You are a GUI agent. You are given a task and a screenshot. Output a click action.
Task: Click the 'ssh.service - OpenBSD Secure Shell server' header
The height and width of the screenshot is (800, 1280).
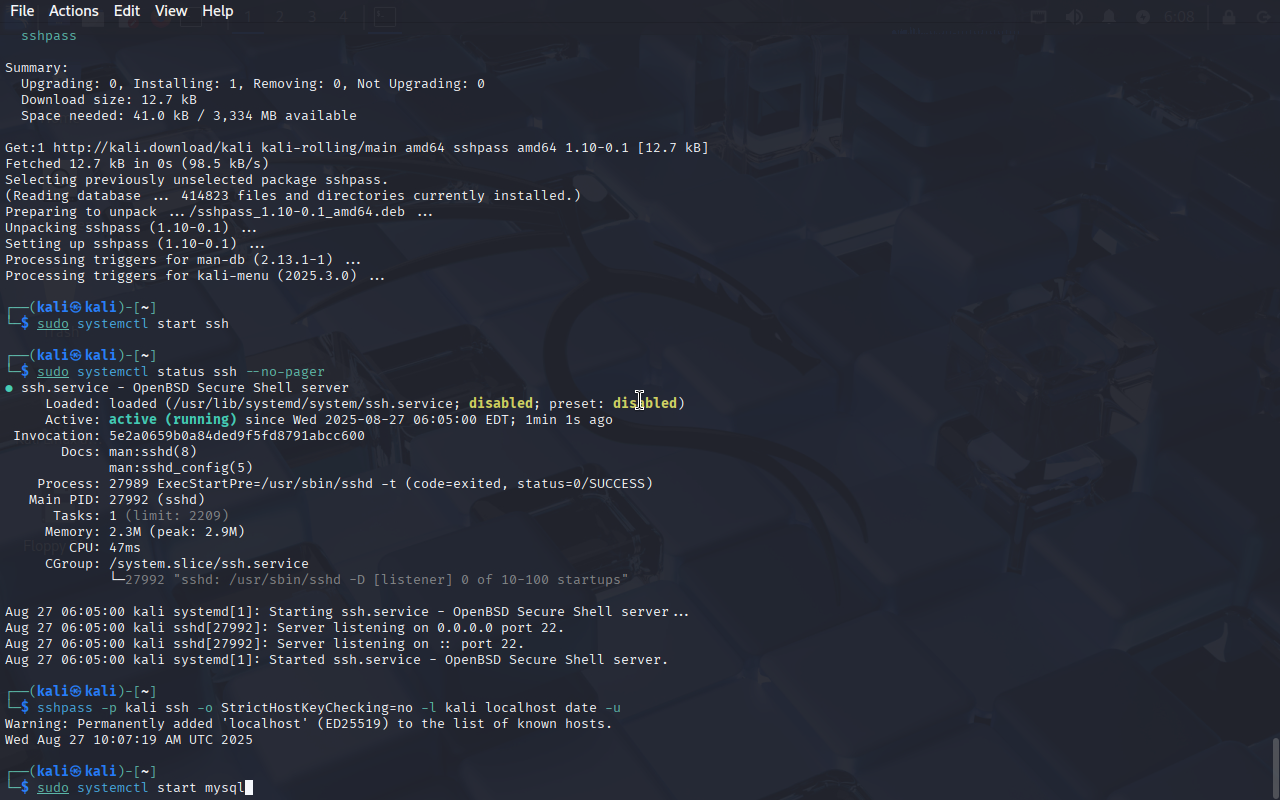(185, 388)
